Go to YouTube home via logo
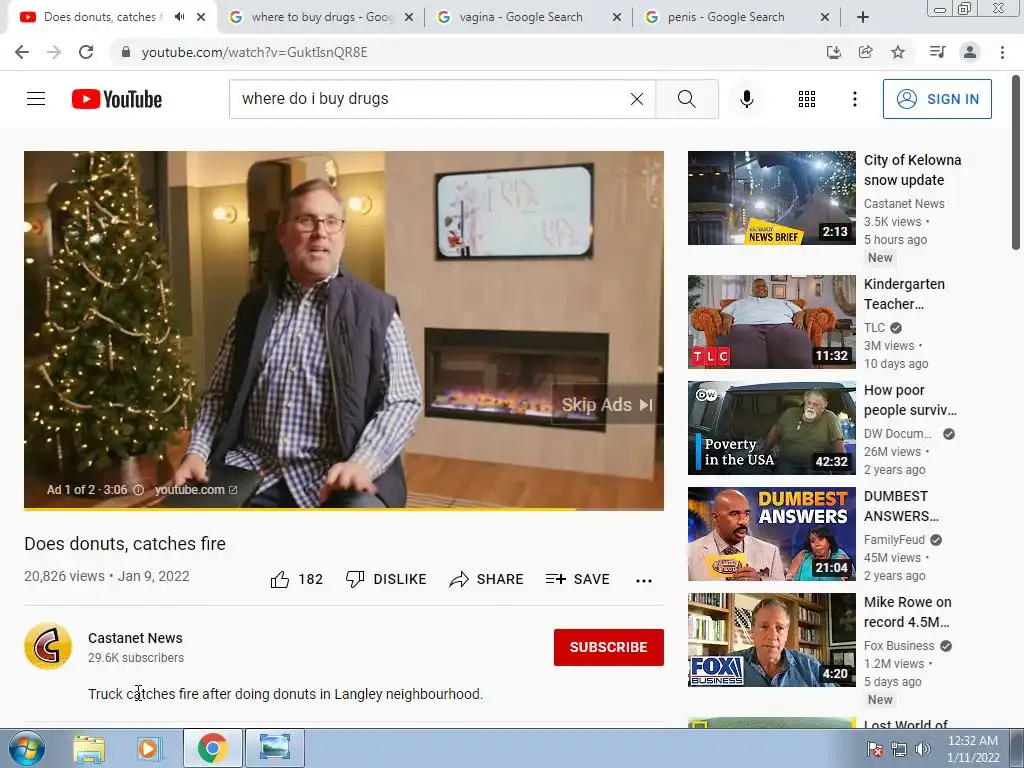The image size is (1024, 768). click(117, 99)
